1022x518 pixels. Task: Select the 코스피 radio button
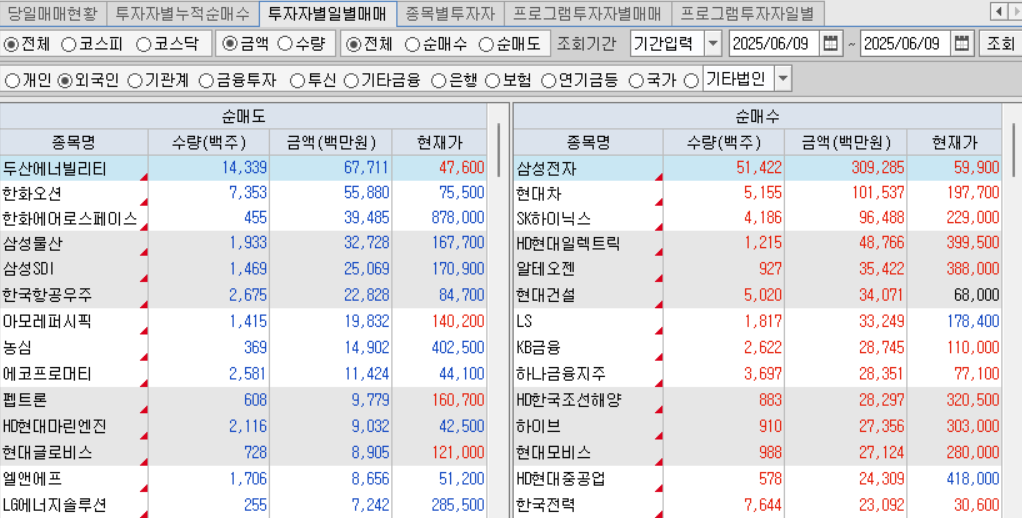69,44
